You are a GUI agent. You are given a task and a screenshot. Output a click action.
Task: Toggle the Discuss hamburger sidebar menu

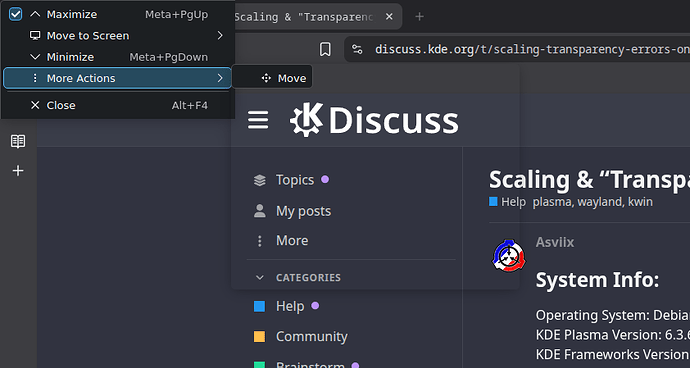pyautogui.click(x=258, y=120)
